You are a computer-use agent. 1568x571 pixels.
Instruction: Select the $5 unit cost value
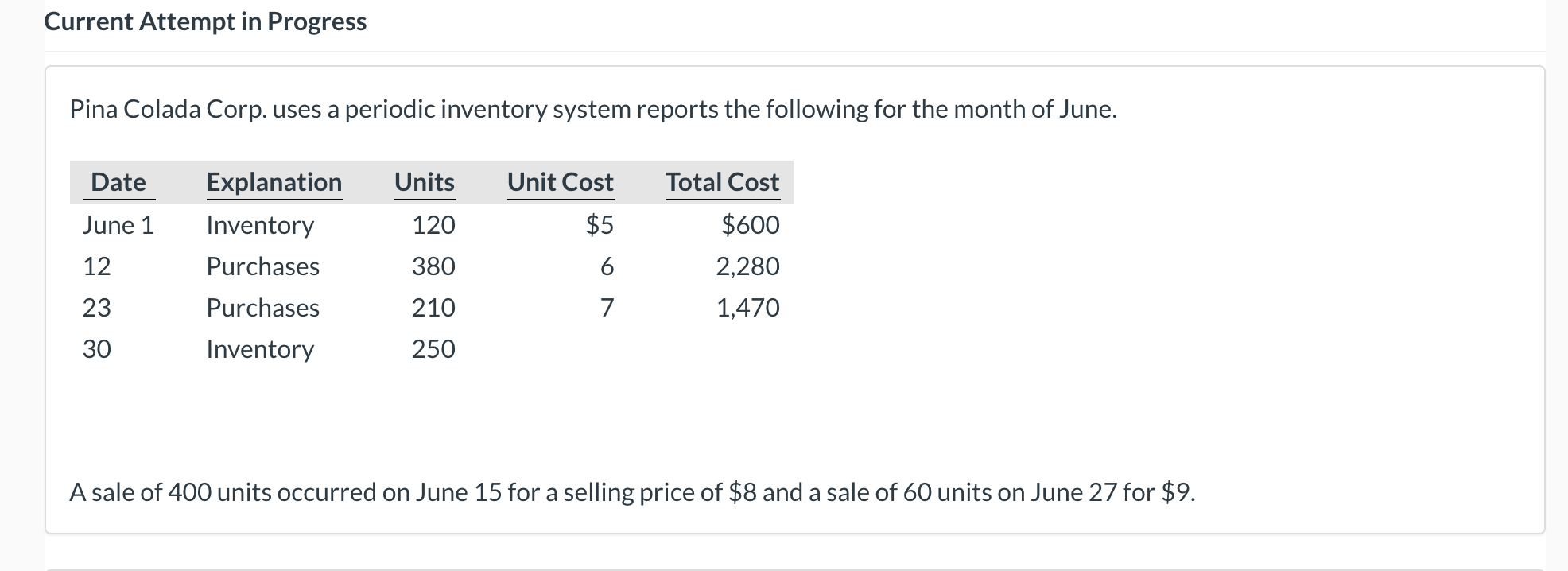pyautogui.click(x=600, y=225)
